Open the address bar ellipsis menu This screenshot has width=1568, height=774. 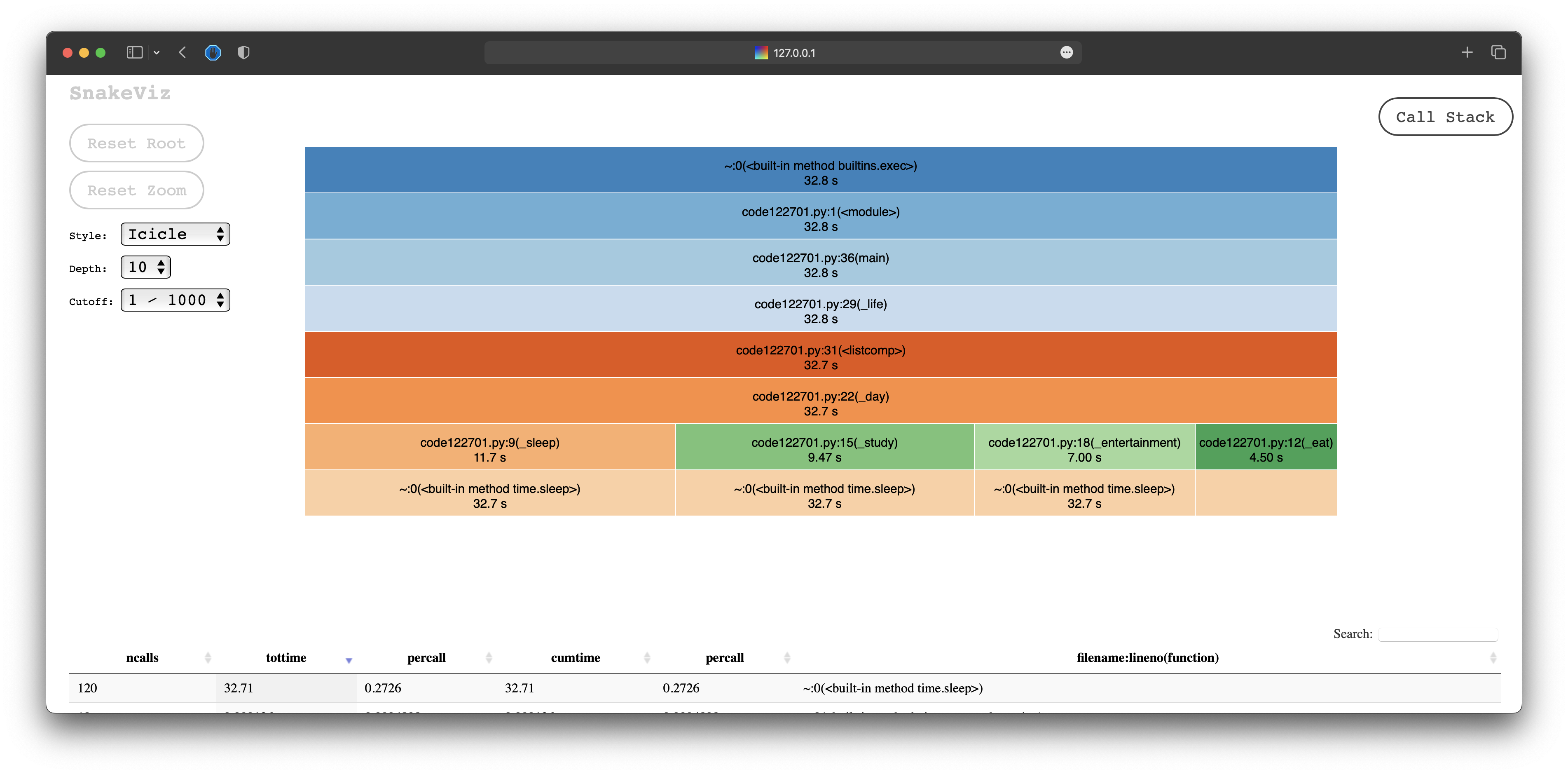[1066, 53]
